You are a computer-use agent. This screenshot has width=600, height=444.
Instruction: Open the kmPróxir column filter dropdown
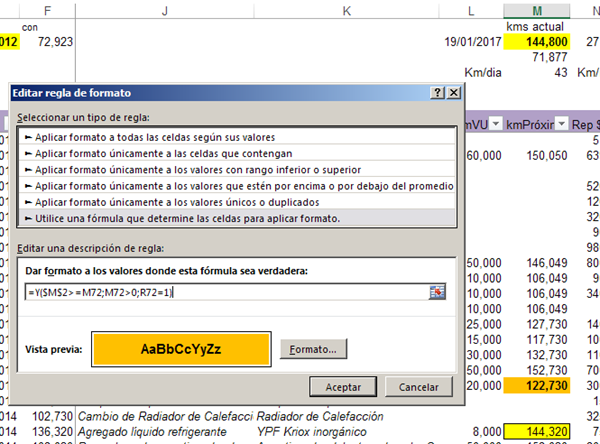561,124
